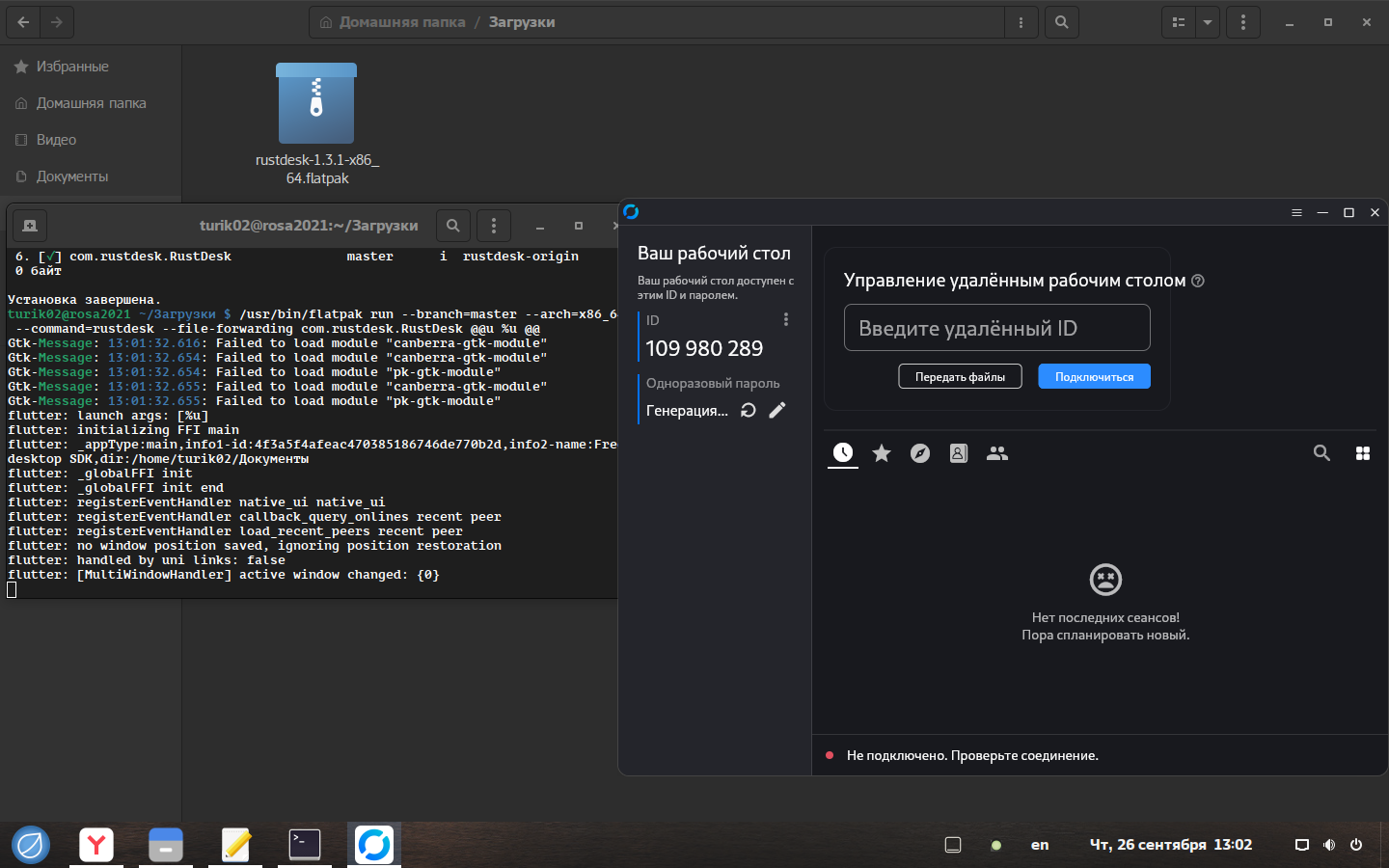Image resolution: width=1389 pixels, height=868 pixels.
Task: Click the Подключиться button
Action: 1094,377
